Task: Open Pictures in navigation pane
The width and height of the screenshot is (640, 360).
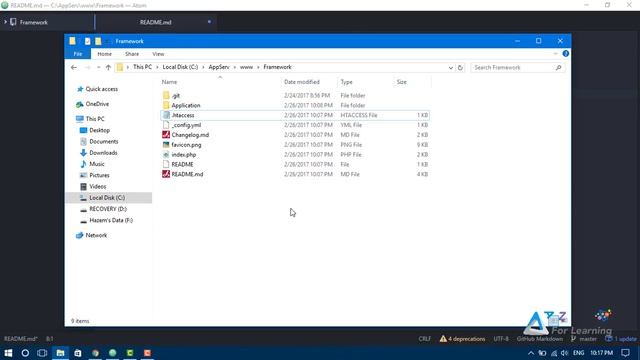Action: click(x=99, y=175)
